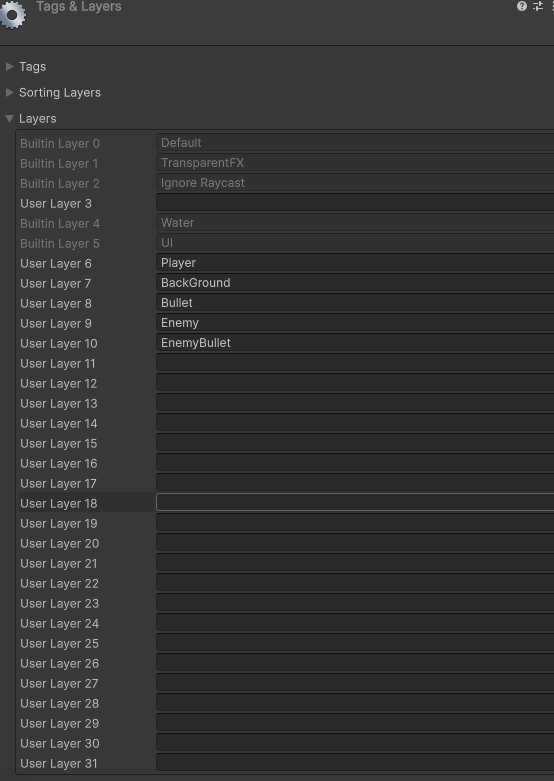Image resolution: width=554 pixels, height=781 pixels.
Task: Select the User Layer 6 label
Action: [x=56, y=263]
